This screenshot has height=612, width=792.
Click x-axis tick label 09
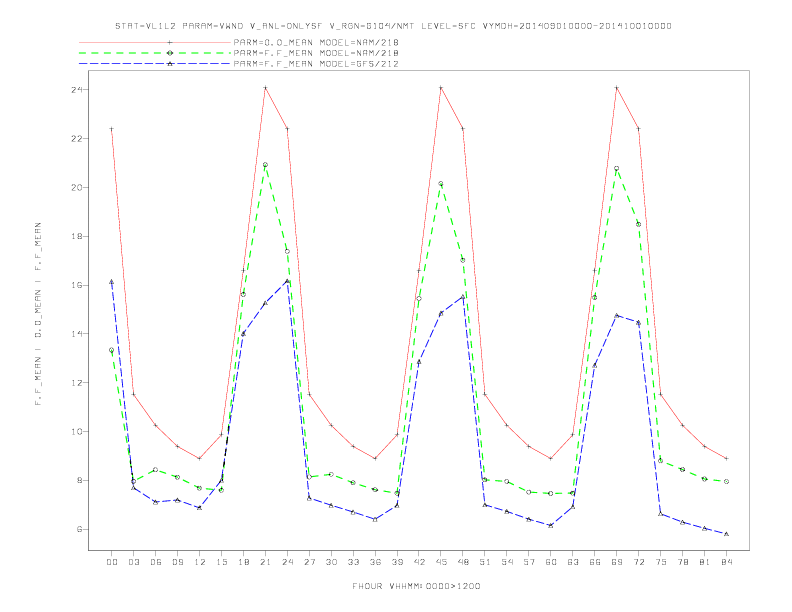tap(178, 562)
